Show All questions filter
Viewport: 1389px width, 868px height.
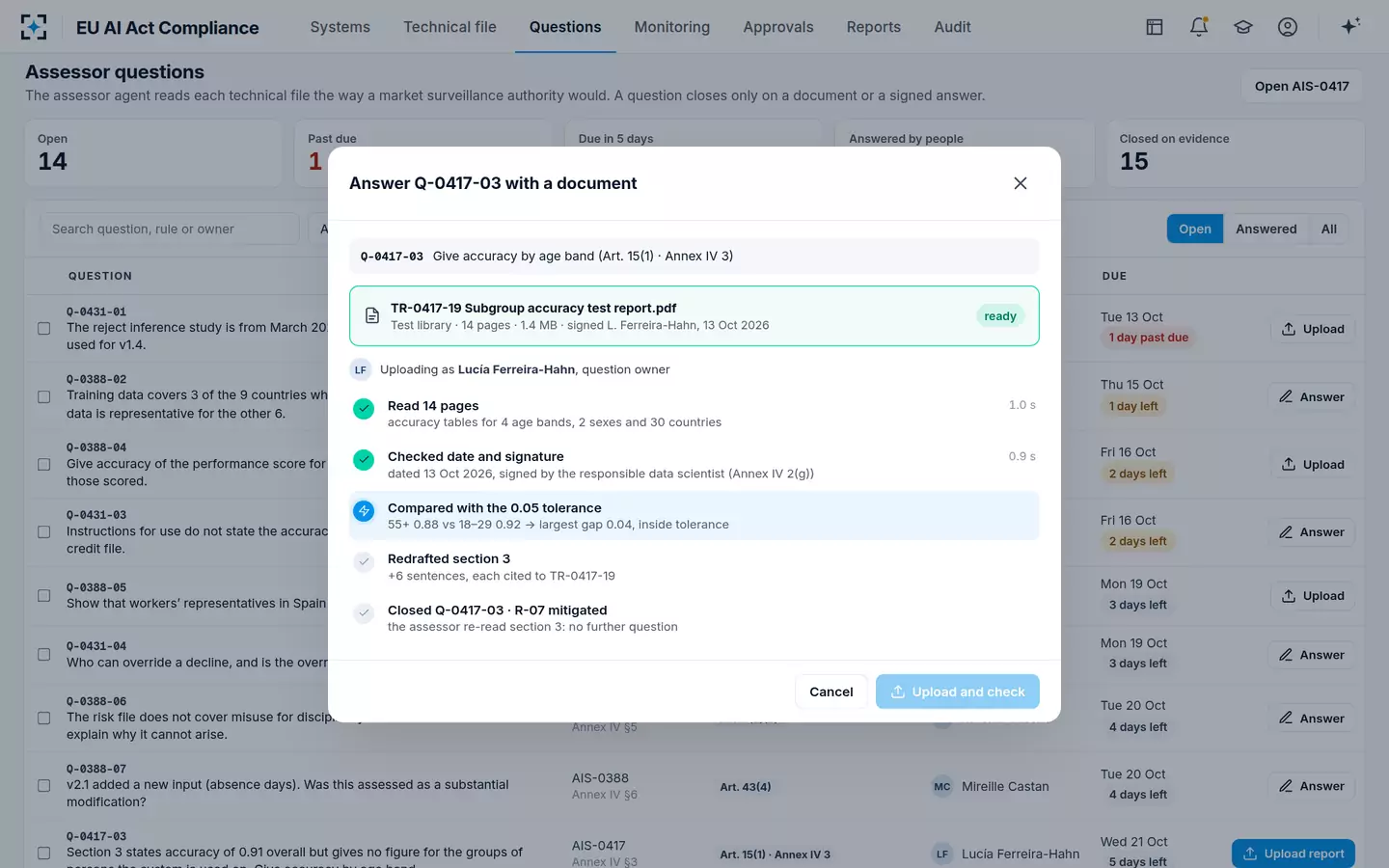(1329, 229)
